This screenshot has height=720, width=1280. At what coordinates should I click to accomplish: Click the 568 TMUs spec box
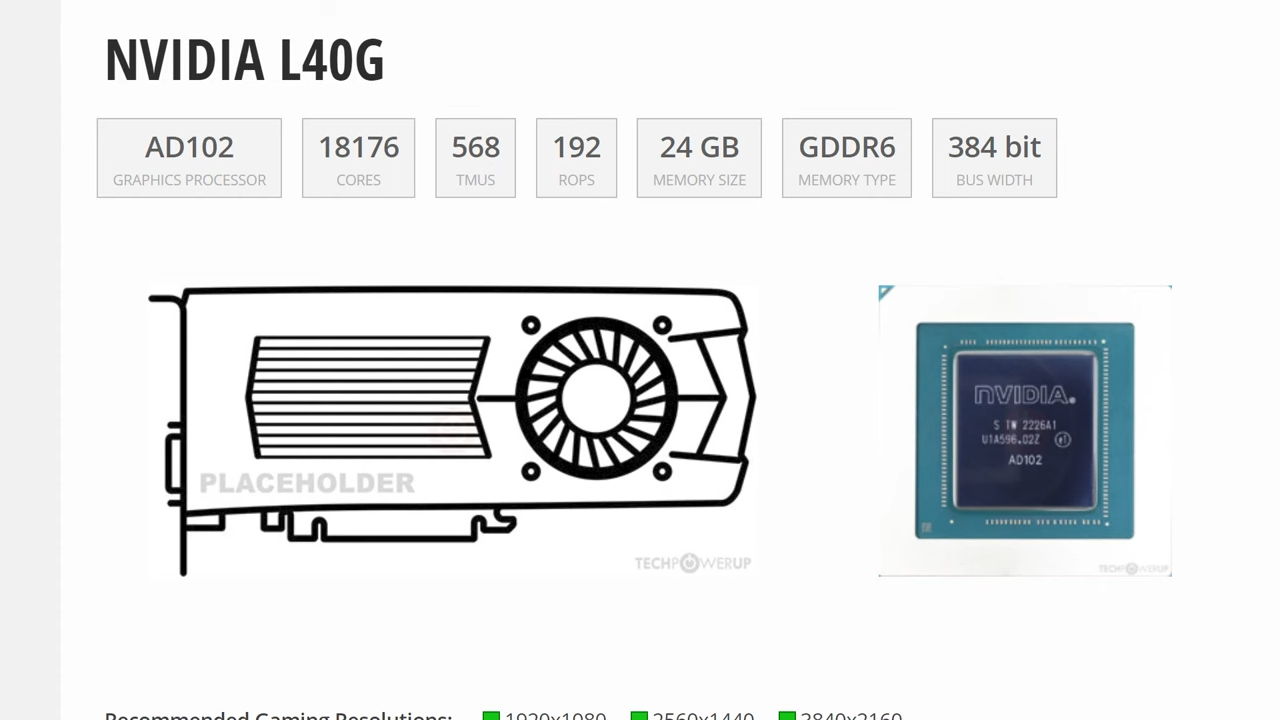click(x=475, y=158)
